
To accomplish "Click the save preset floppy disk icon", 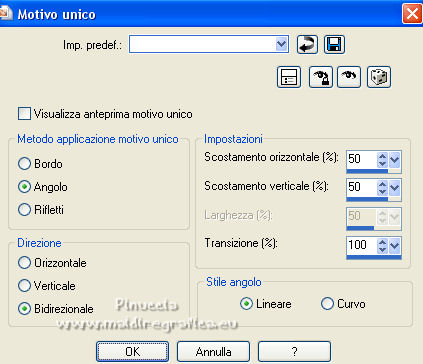I will click(x=334, y=44).
